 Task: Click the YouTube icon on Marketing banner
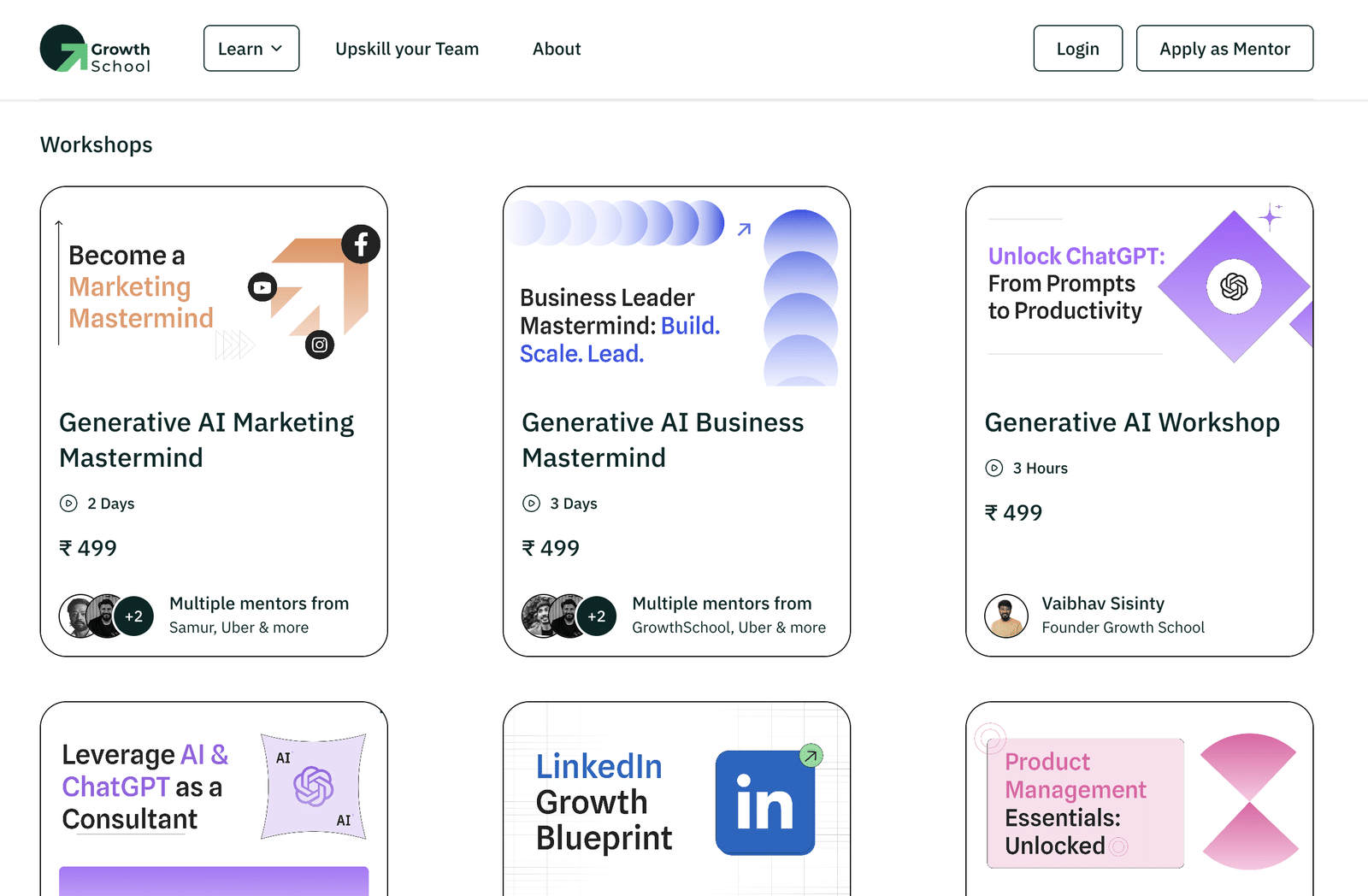click(x=262, y=287)
